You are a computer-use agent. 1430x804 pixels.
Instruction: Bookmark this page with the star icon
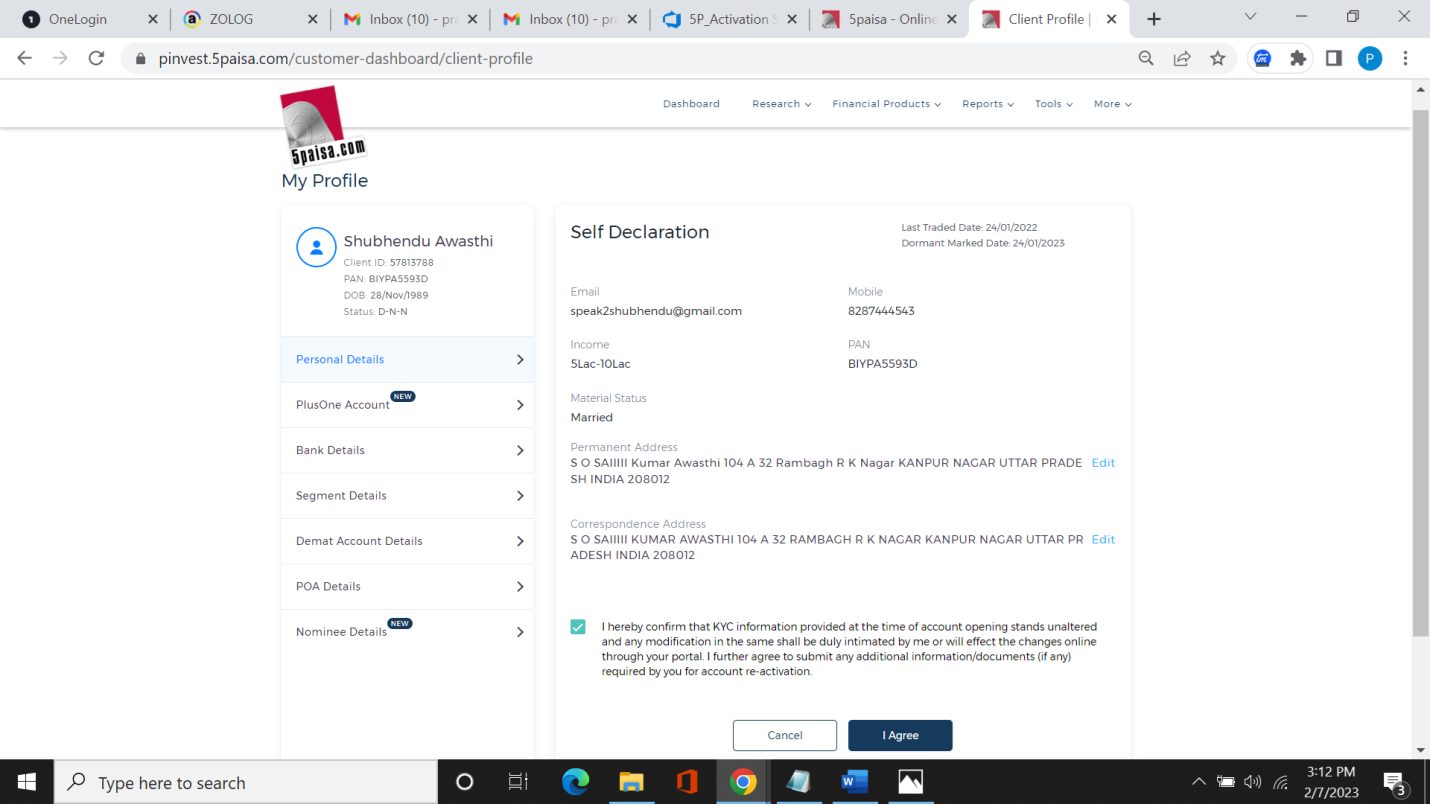(1217, 58)
